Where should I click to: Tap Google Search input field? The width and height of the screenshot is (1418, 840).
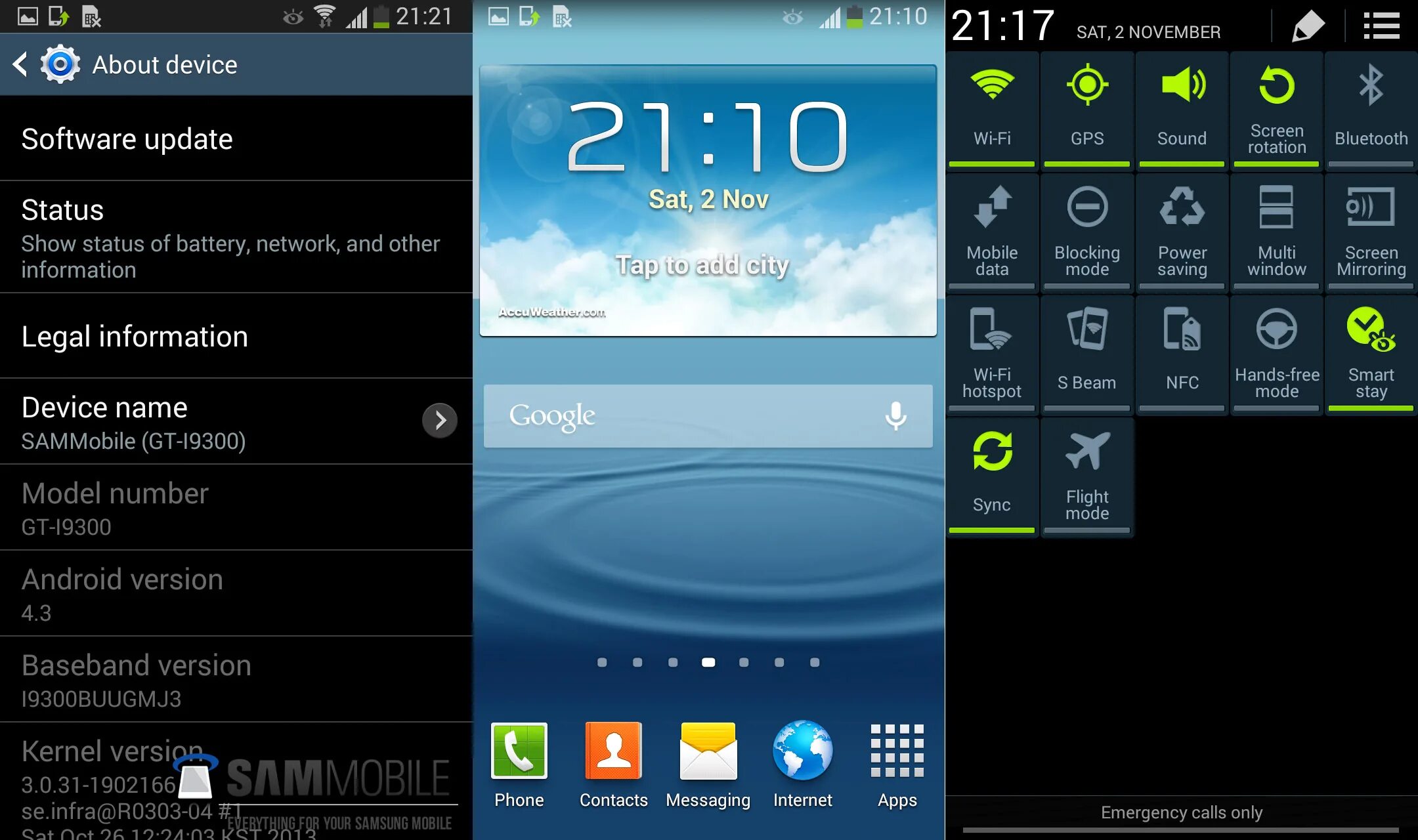pyautogui.click(x=707, y=417)
